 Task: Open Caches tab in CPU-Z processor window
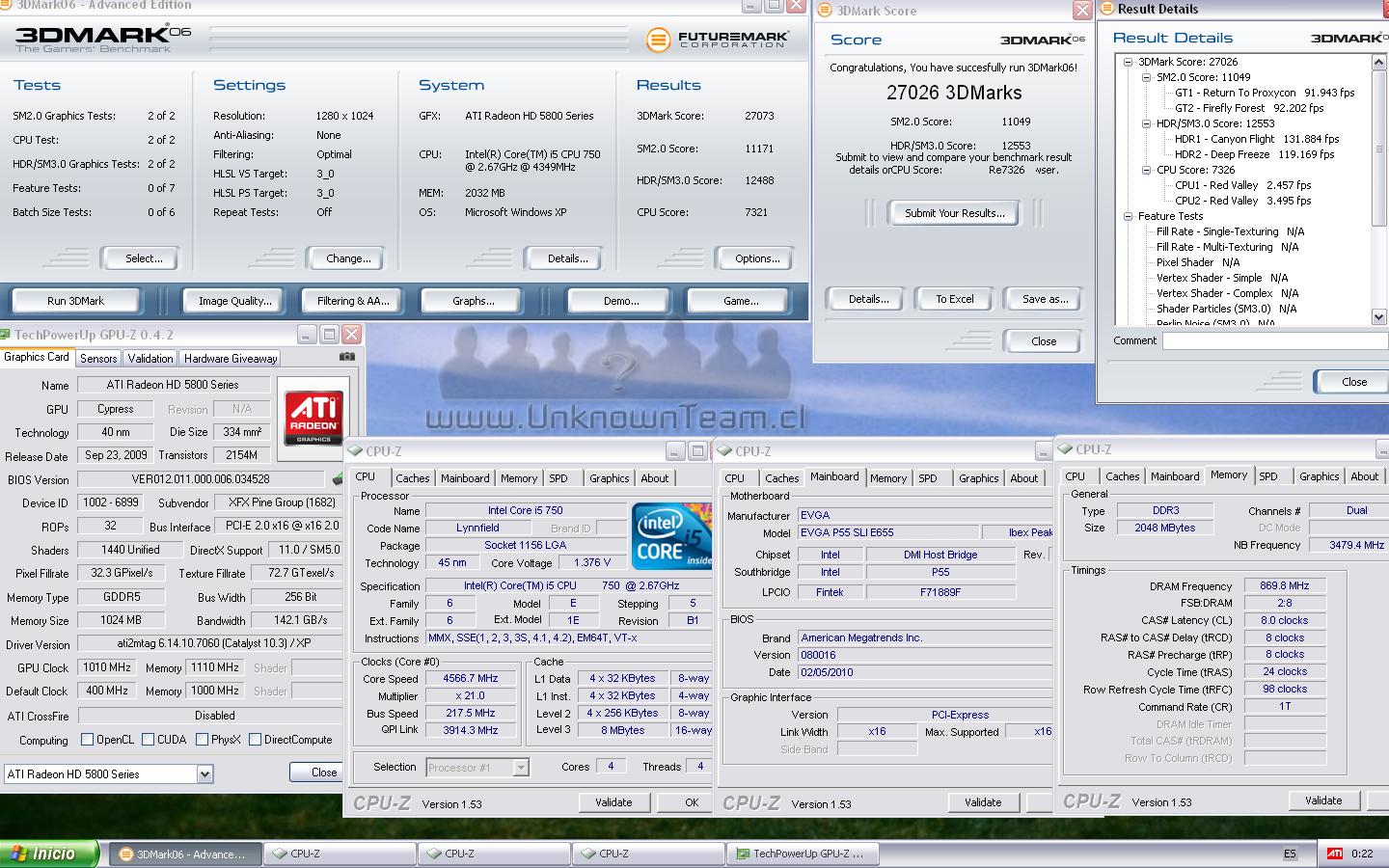tap(413, 478)
